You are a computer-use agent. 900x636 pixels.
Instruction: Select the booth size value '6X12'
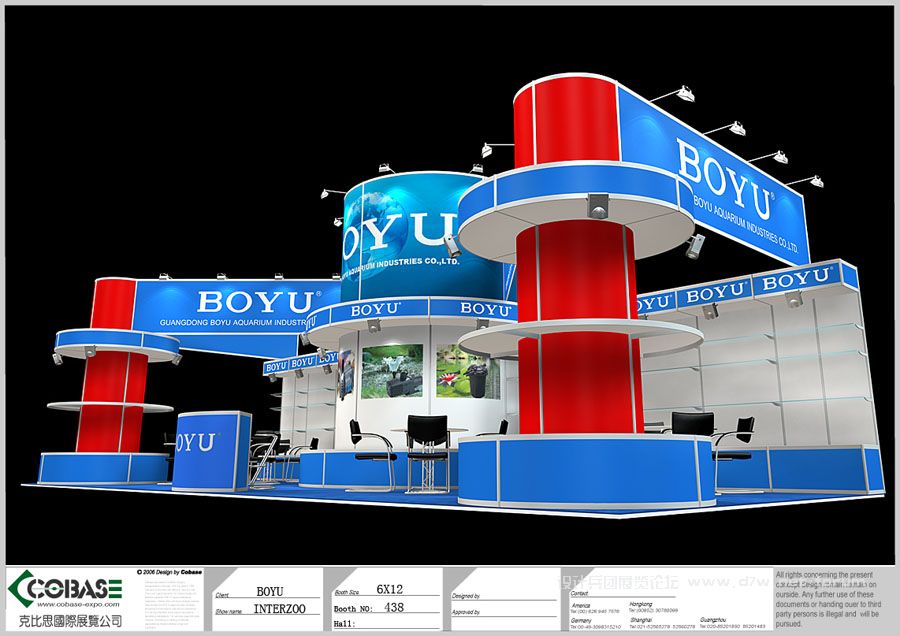(x=390, y=590)
